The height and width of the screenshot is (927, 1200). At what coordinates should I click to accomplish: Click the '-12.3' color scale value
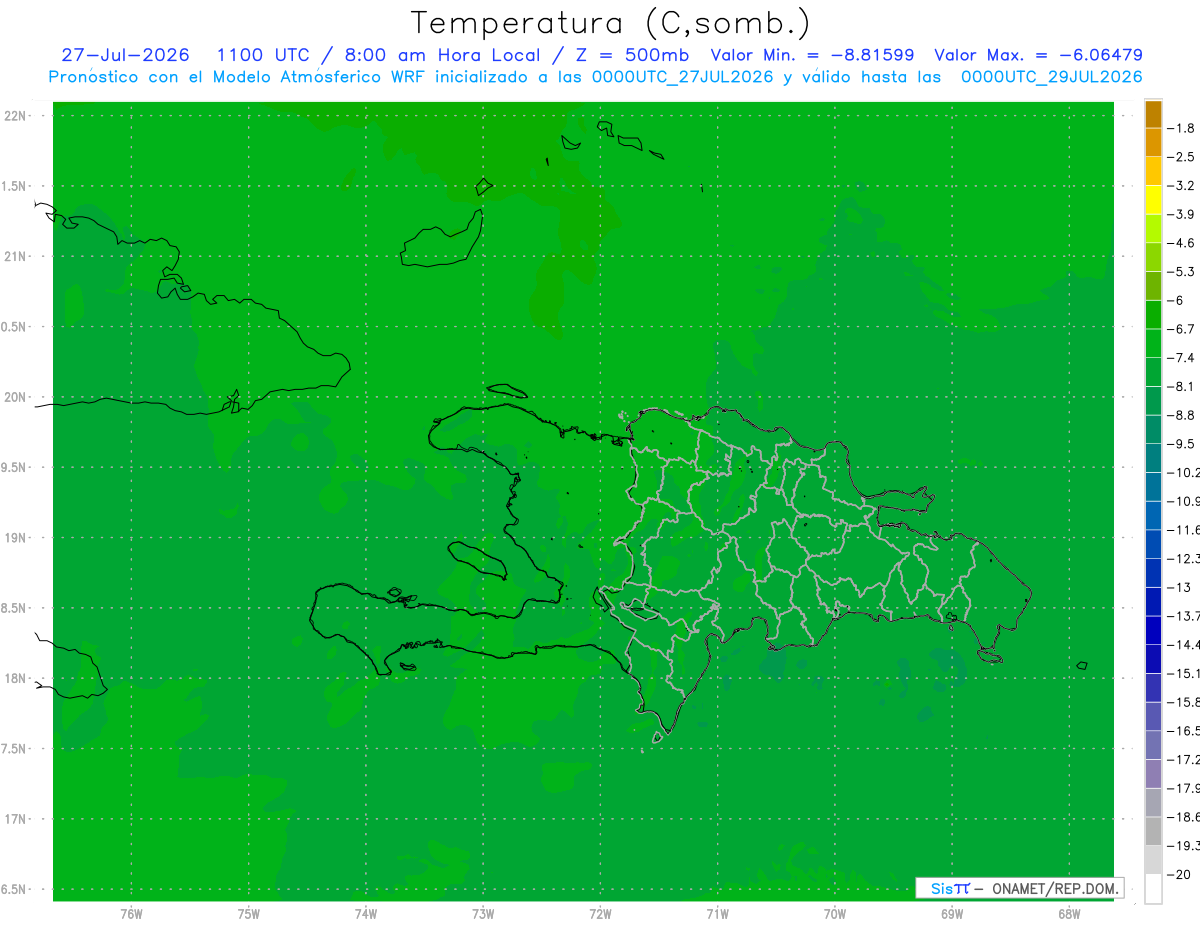click(x=1184, y=559)
